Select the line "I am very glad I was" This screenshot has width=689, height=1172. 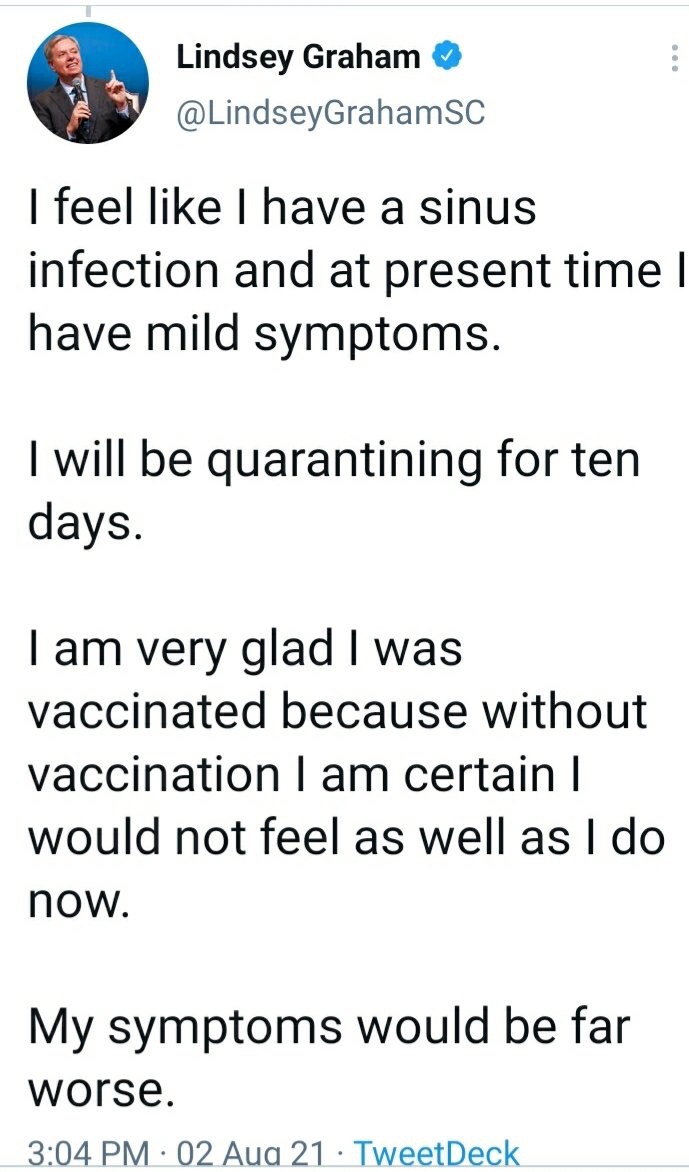(246, 649)
